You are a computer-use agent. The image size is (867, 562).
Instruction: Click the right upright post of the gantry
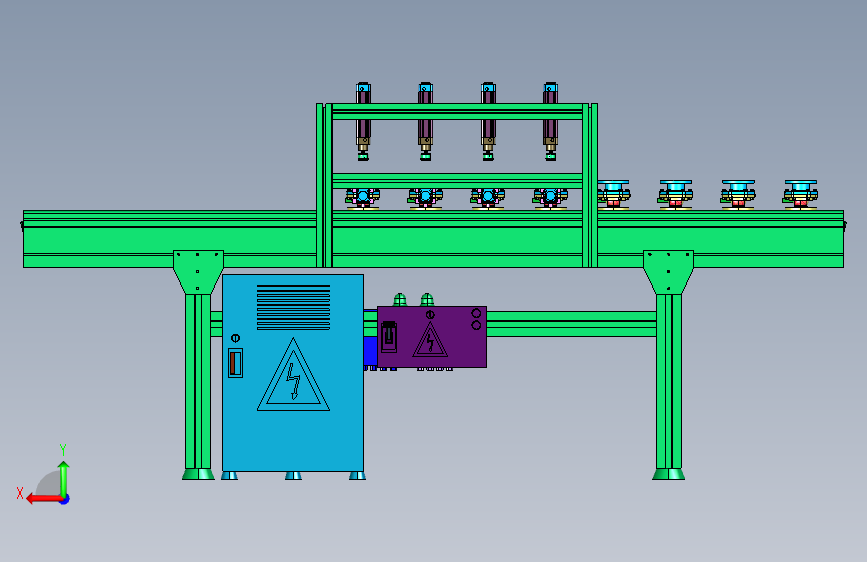pyautogui.click(x=590, y=185)
